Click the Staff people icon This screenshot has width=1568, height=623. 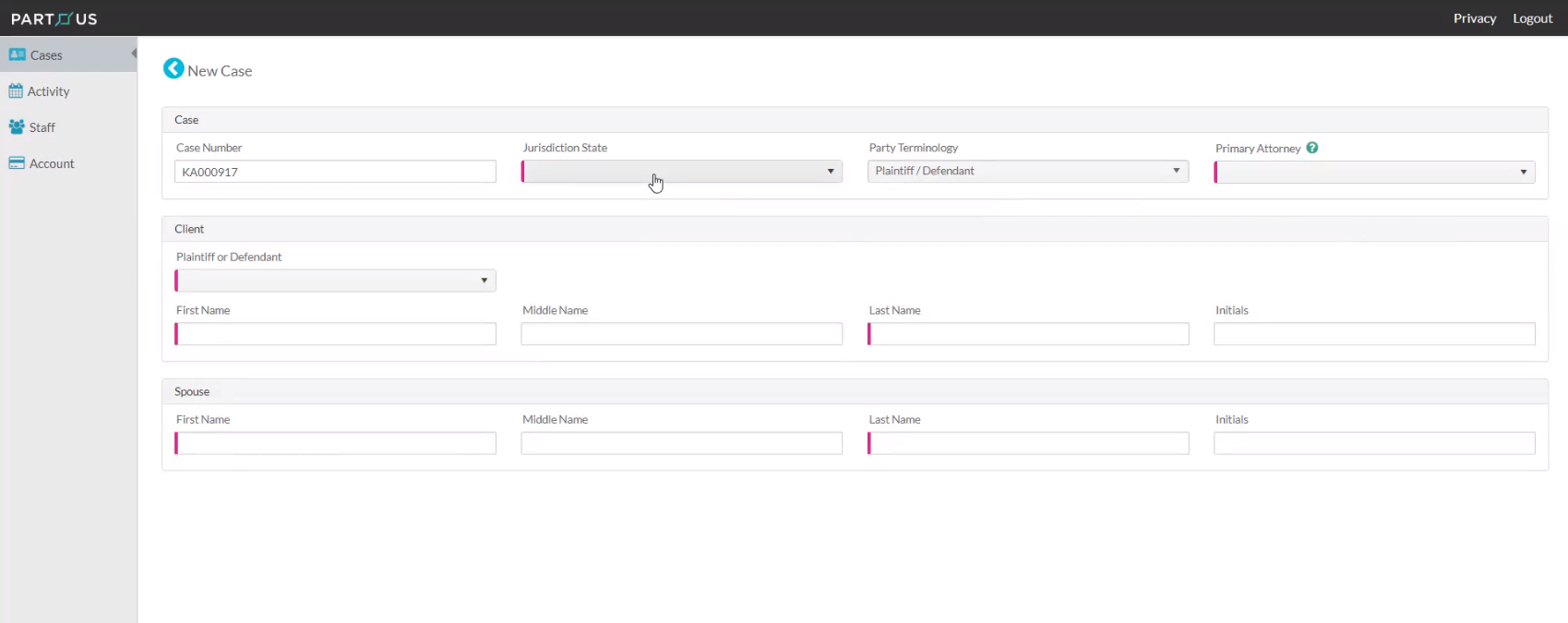click(17, 126)
